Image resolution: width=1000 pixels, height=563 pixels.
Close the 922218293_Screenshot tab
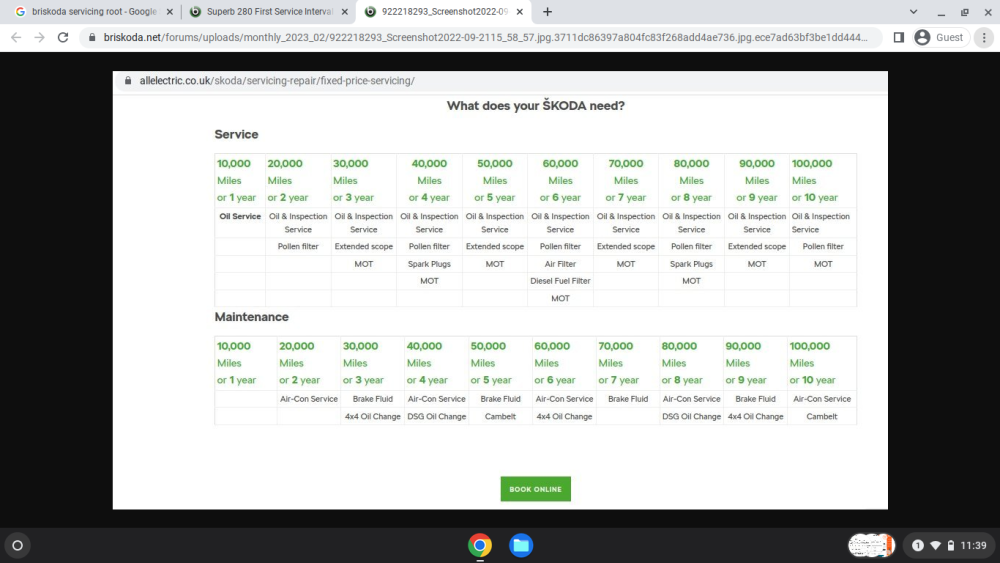point(520,11)
